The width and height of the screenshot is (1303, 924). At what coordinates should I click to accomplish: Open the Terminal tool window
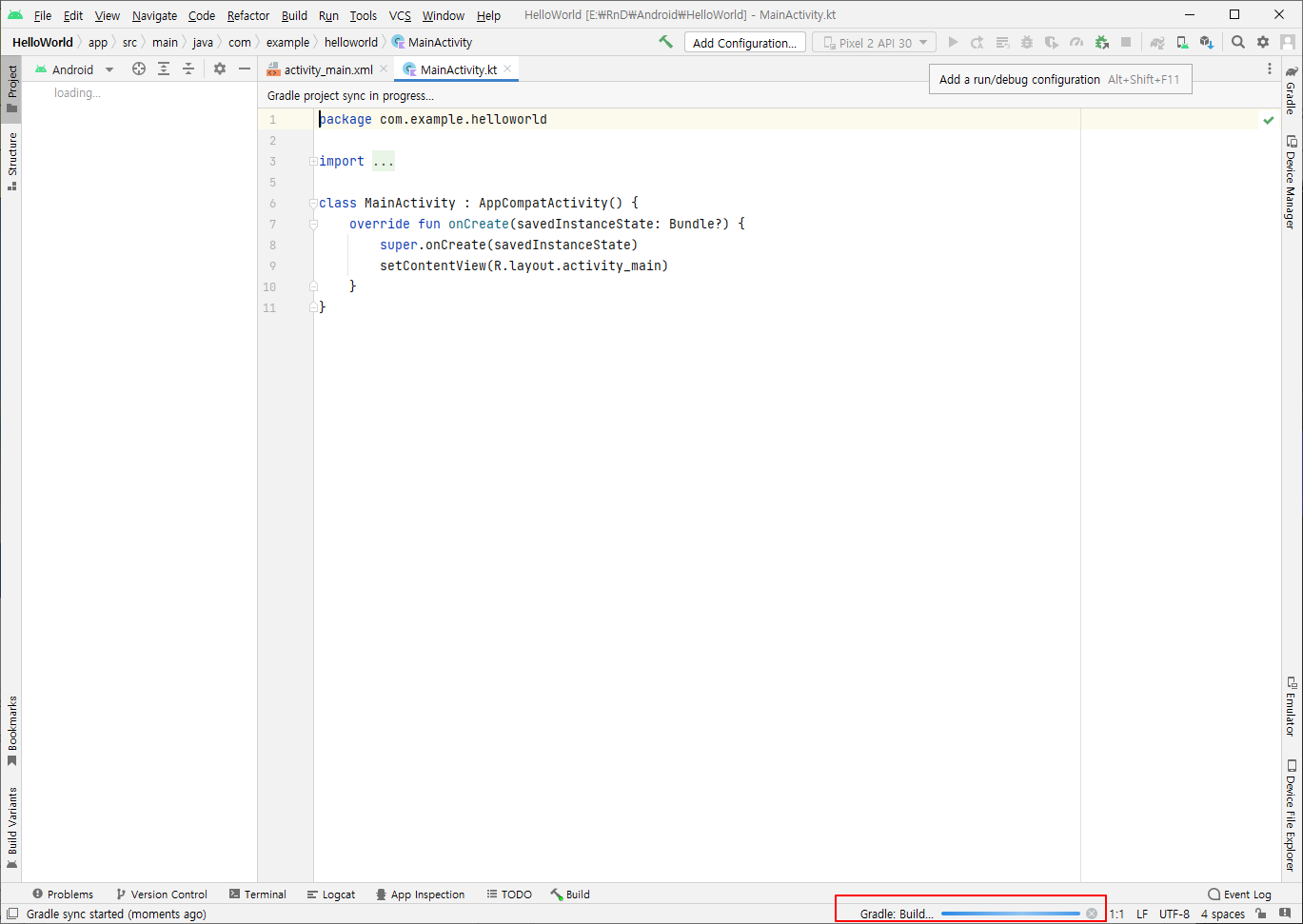coord(258,895)
